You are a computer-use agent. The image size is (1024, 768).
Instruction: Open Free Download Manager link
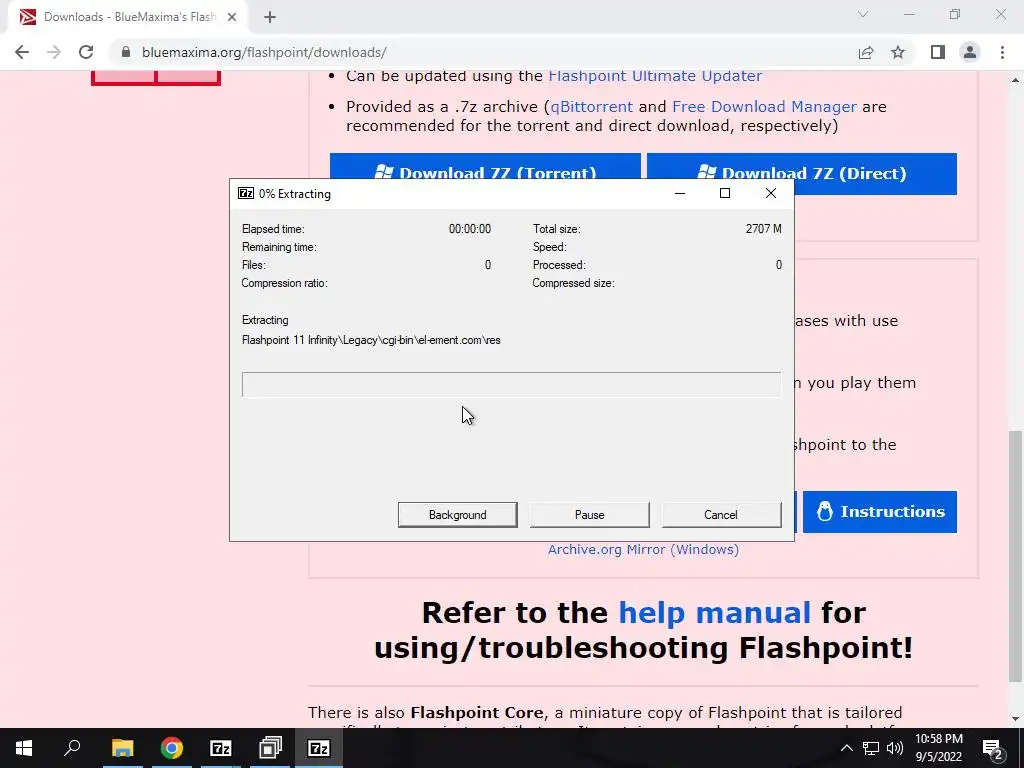tap(764, 106)
